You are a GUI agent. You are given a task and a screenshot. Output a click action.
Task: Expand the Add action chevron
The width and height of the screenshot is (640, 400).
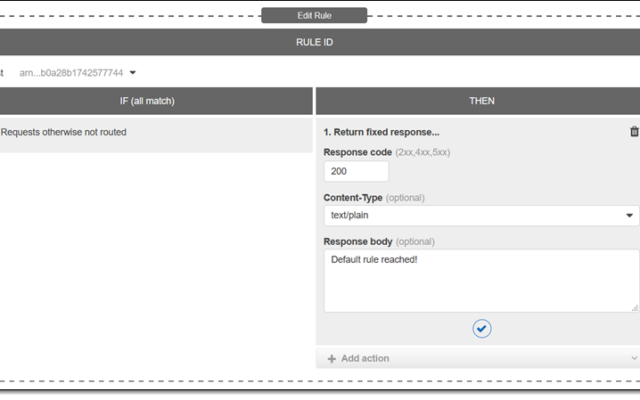(x=634, y=358)
